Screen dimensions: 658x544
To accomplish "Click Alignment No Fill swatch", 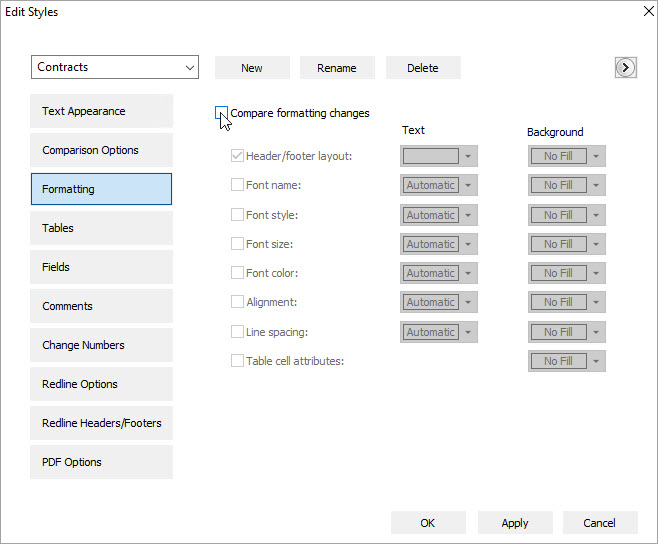I will pos(559,302).
